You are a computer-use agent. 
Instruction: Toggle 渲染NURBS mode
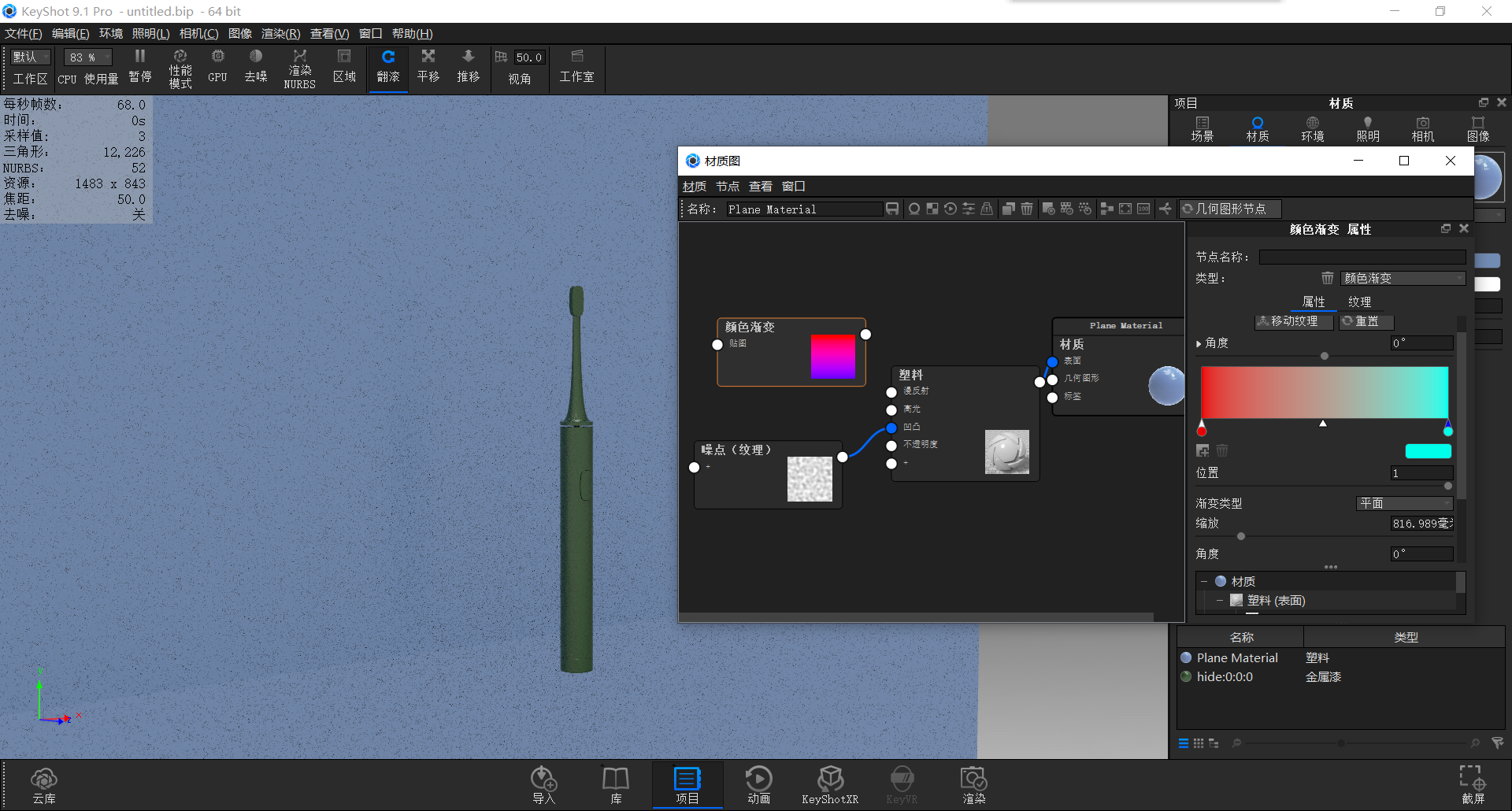[299, 67]
